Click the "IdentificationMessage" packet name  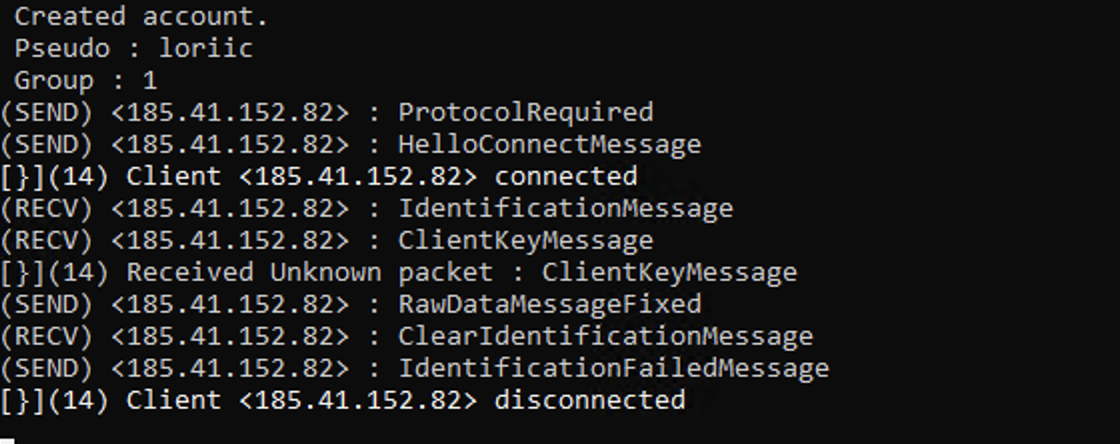(x=565, y=208)
